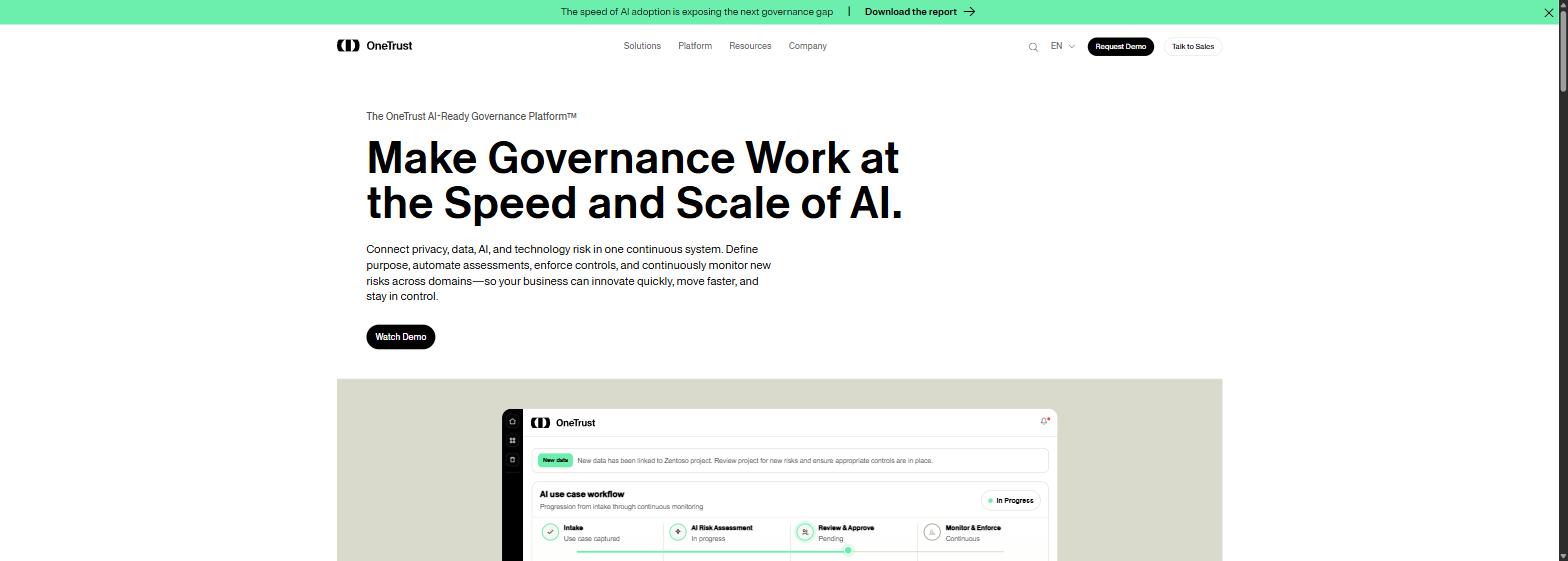
Task: Click the 'Use case captured' text
Action: click(x=592, y=539)
